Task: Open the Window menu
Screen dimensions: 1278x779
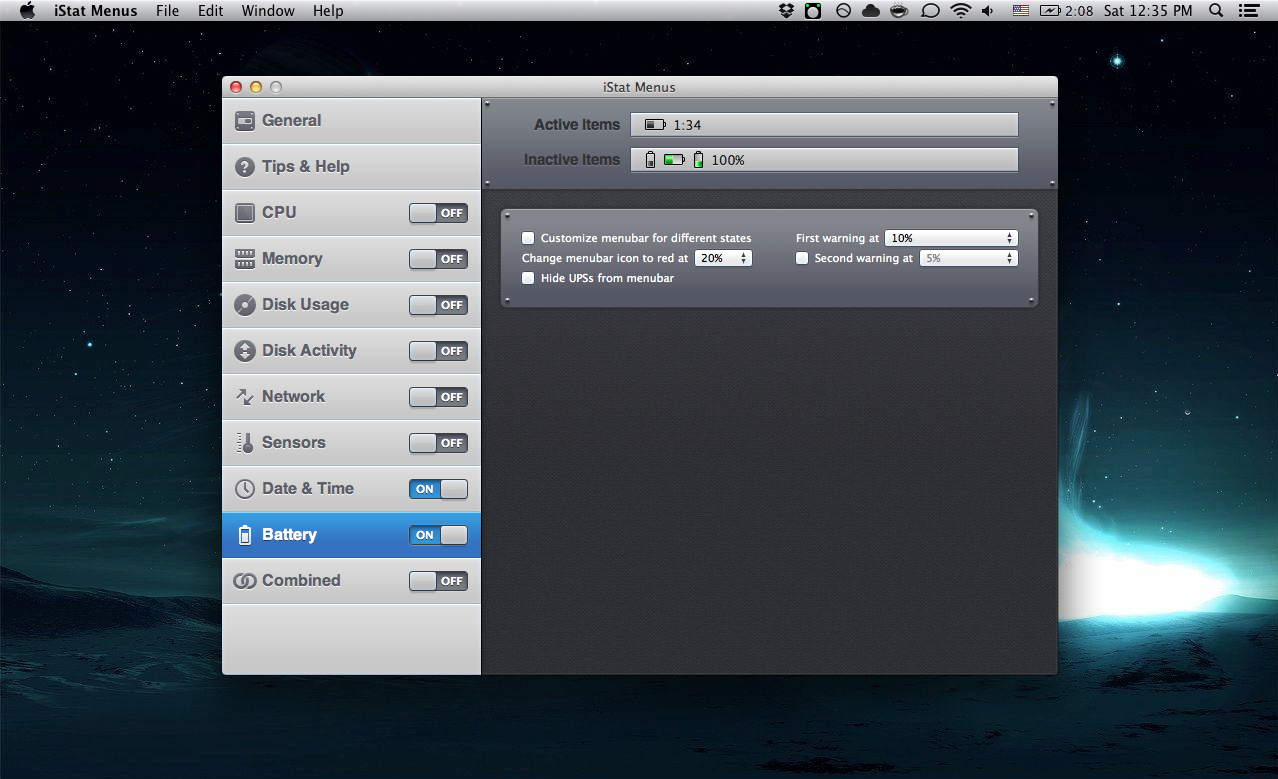Action: [x=268, y=11]
